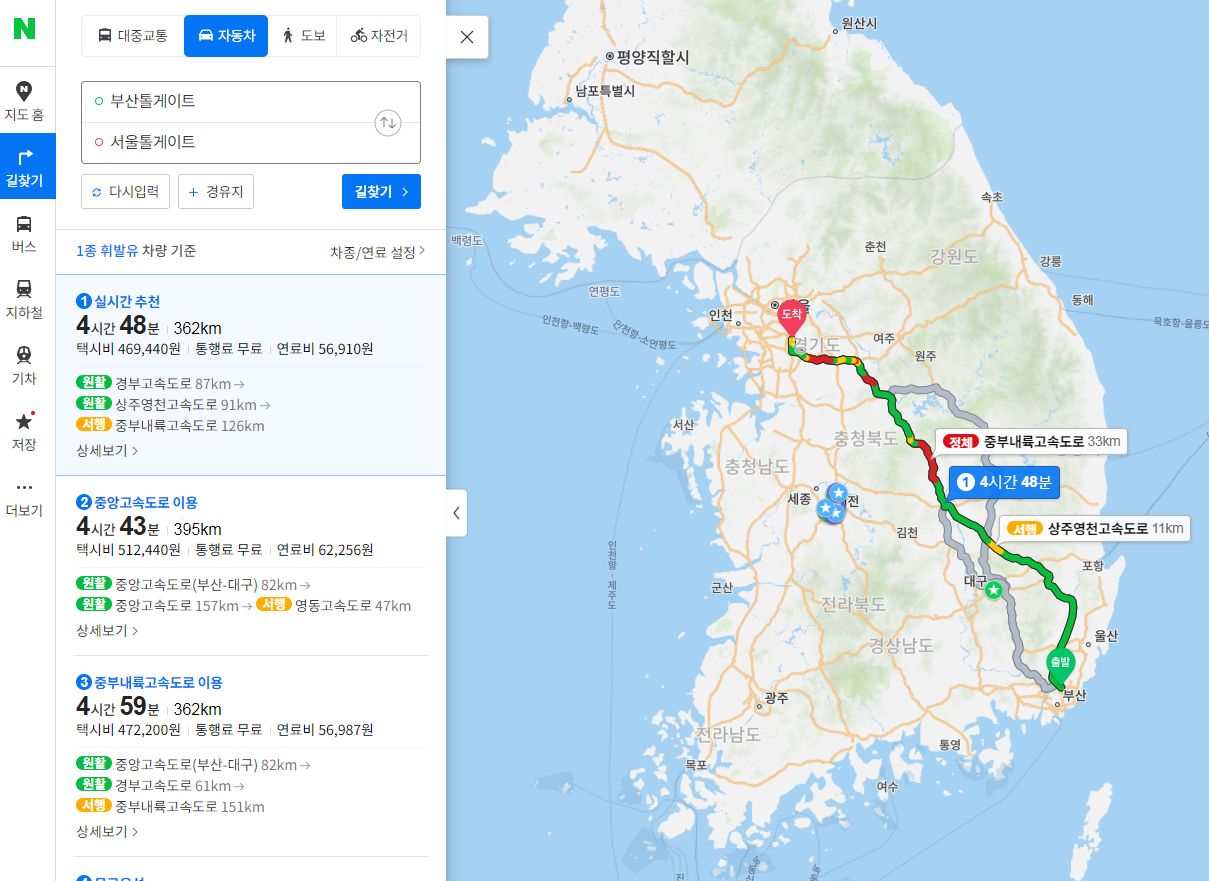
Task: Click the 다시입력 reset button
Action: pyautogui.click(x=126, y=192)
